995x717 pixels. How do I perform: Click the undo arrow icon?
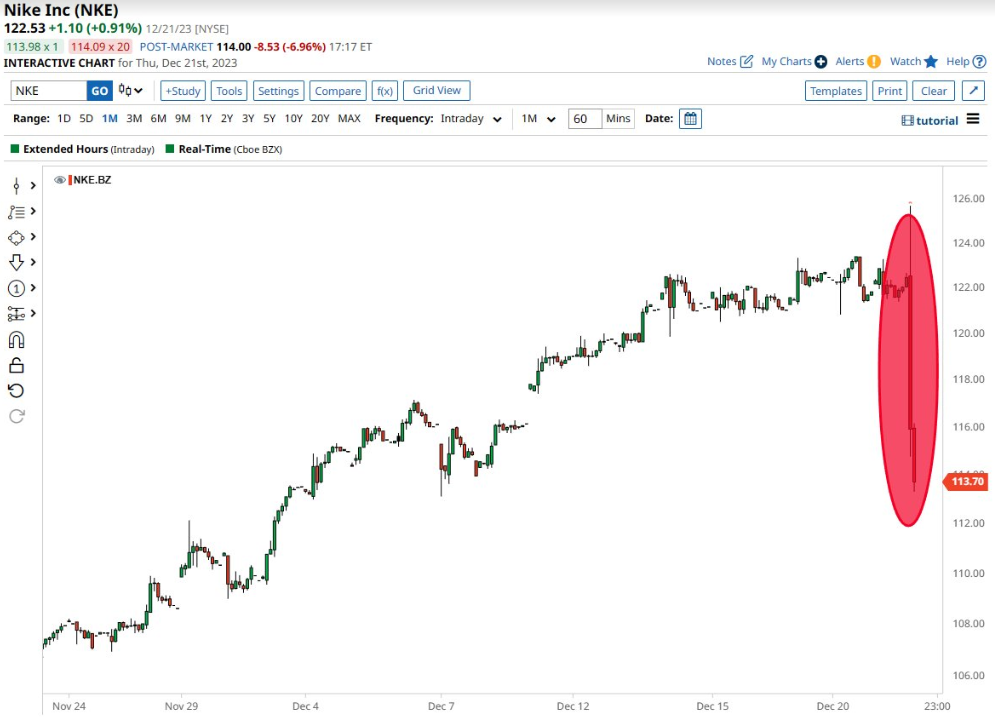[16, 390]
